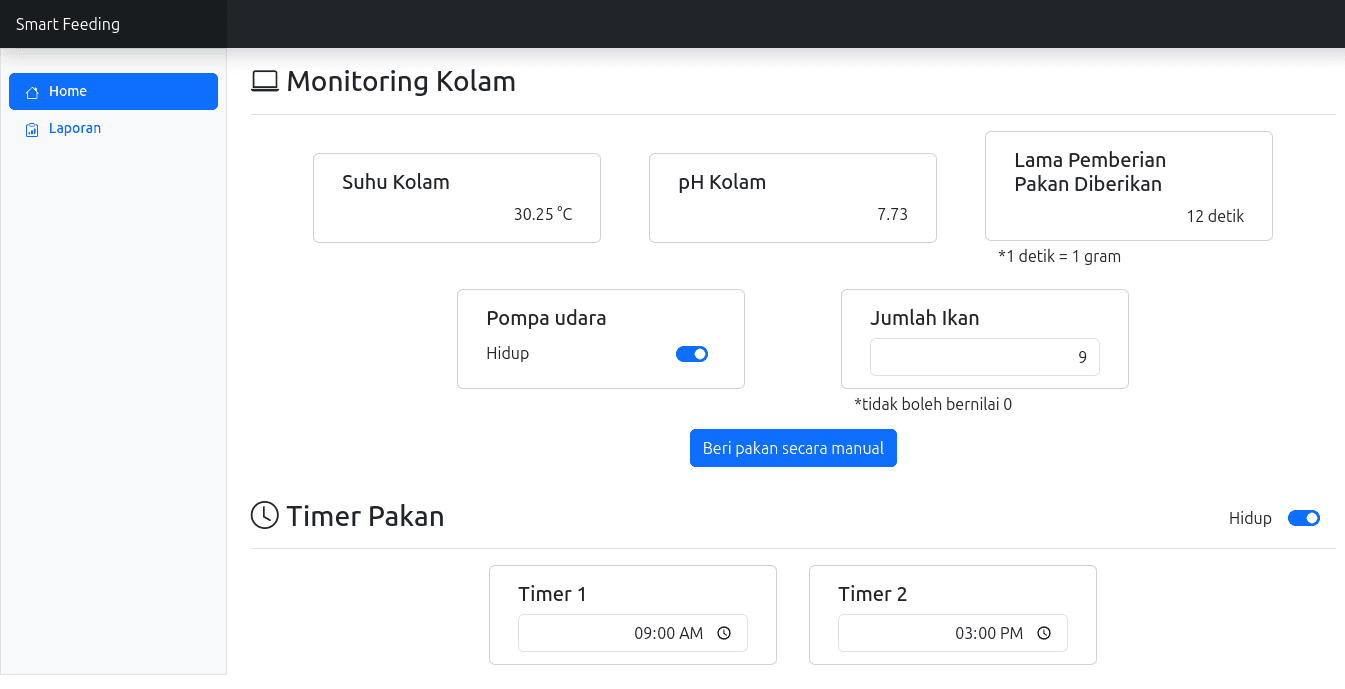1345x689 pixels.
Task: Click Beri pakan secara manual button
Action: 793,448
